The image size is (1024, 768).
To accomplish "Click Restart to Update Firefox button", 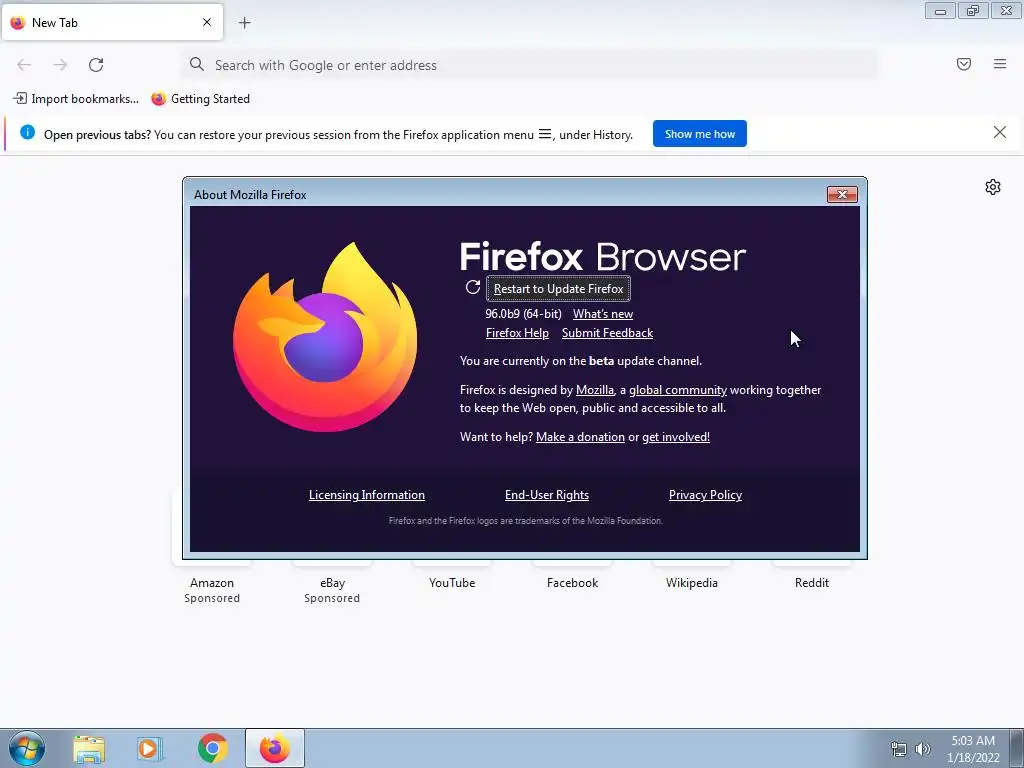I will click(x=558, y=289).
